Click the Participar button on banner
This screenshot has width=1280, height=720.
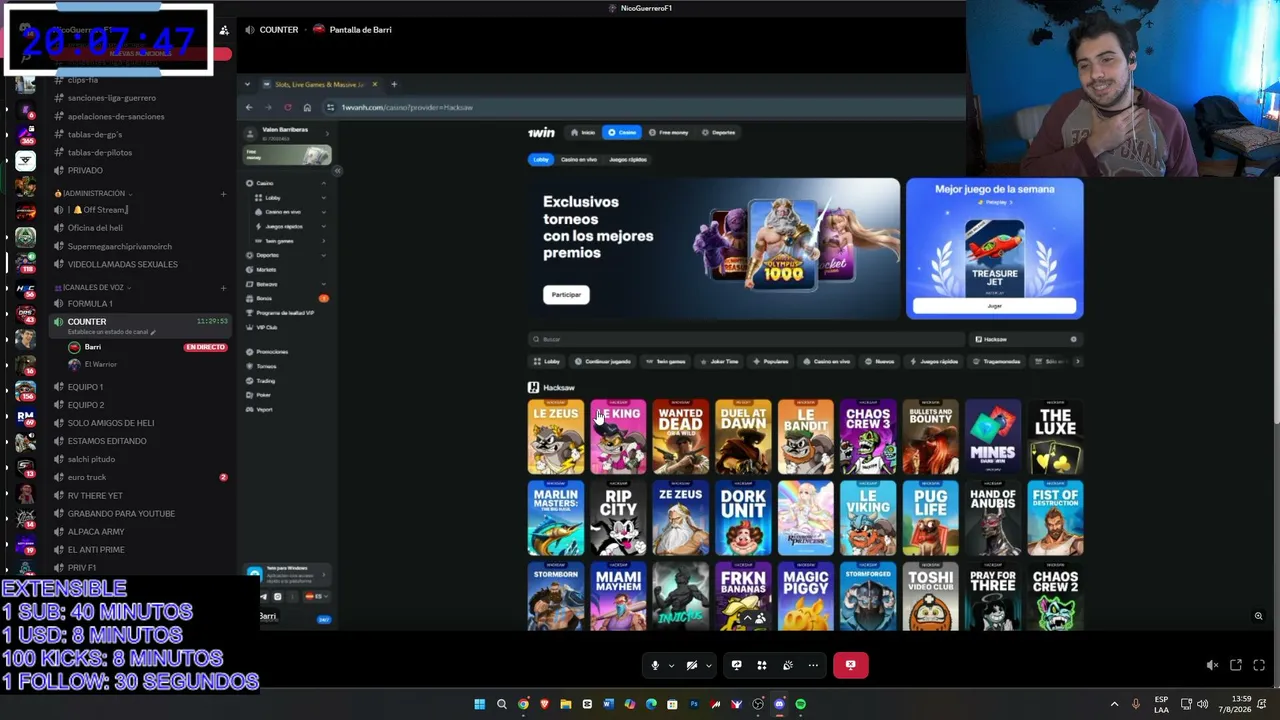[566, 295]
